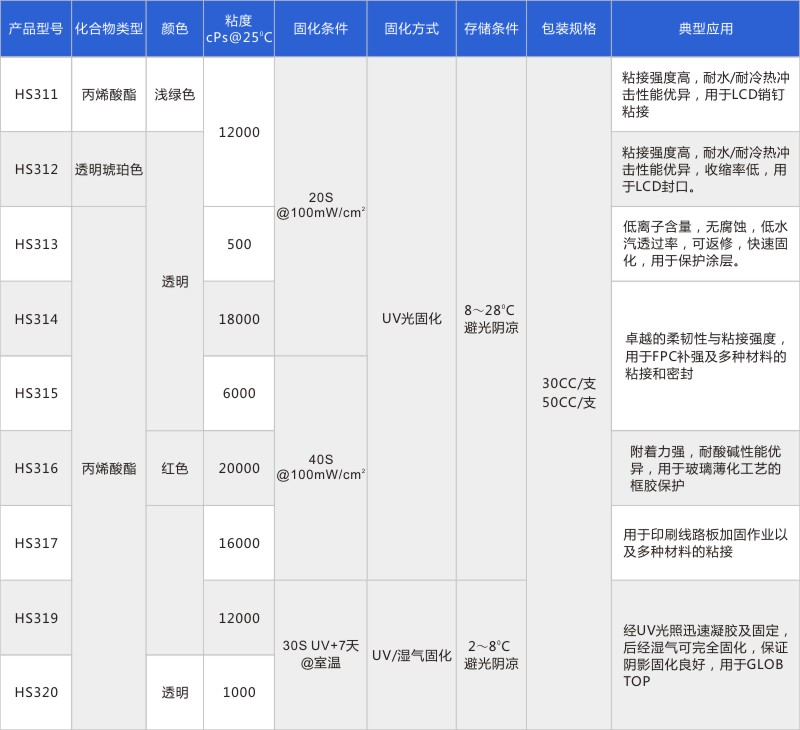The height and width of the screenshot is (730, 800).
Task: Click the 2～8°C 避光阴凉 storage cell
Action: [491, 655]
